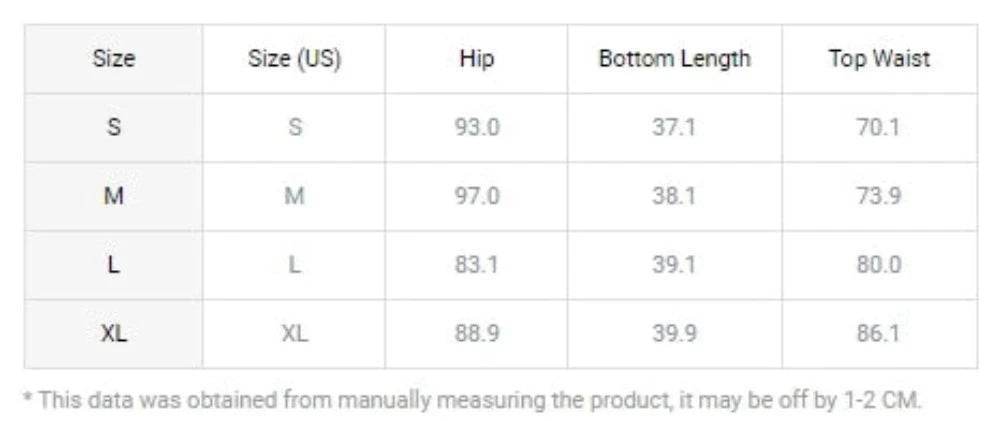This screenshot has width=1000, height=421.
Task: Click the "Top Waist" column header
Action: (879, 59)
